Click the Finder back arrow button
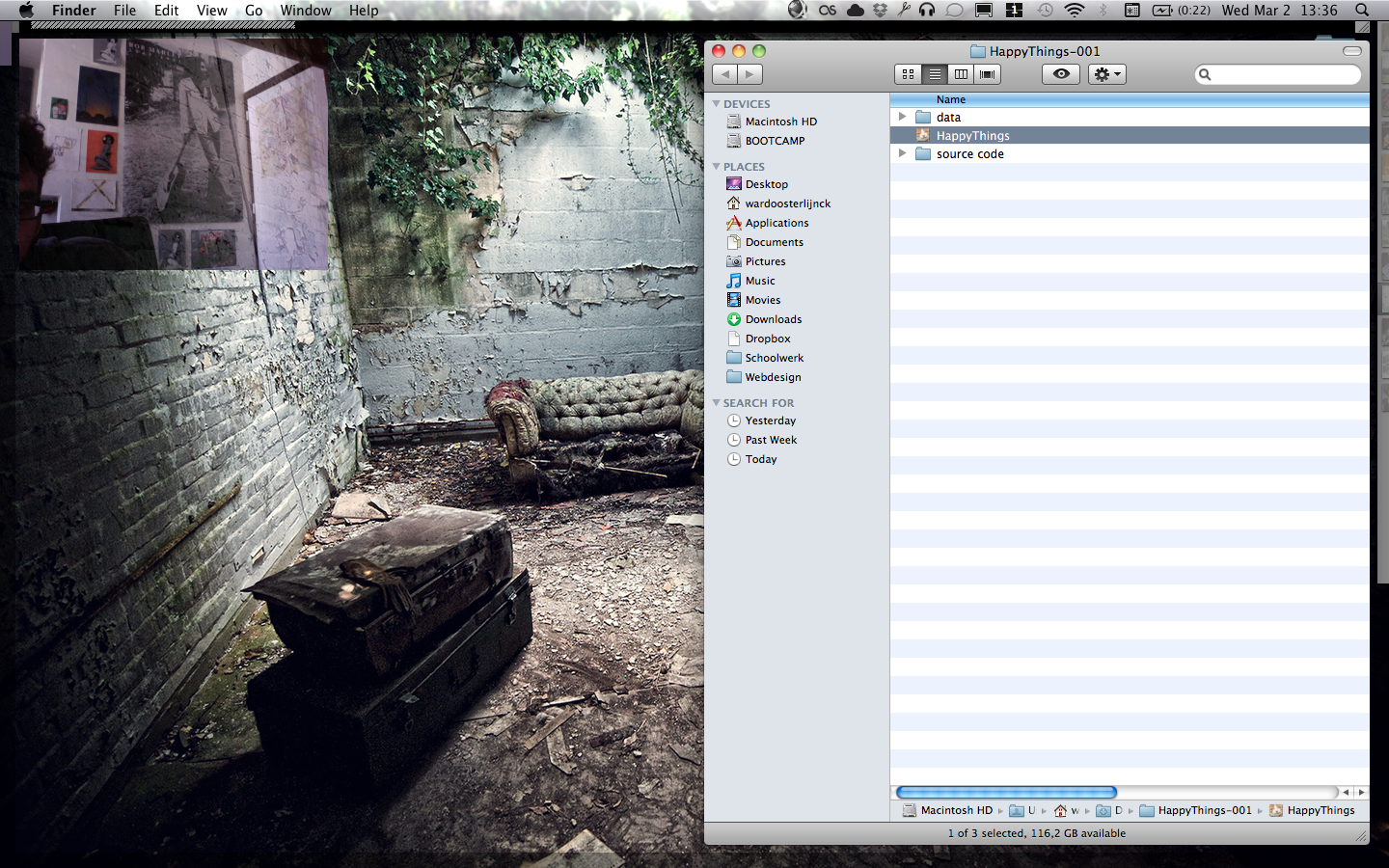This screenshot has width=1389, height=868. (725, 74)
